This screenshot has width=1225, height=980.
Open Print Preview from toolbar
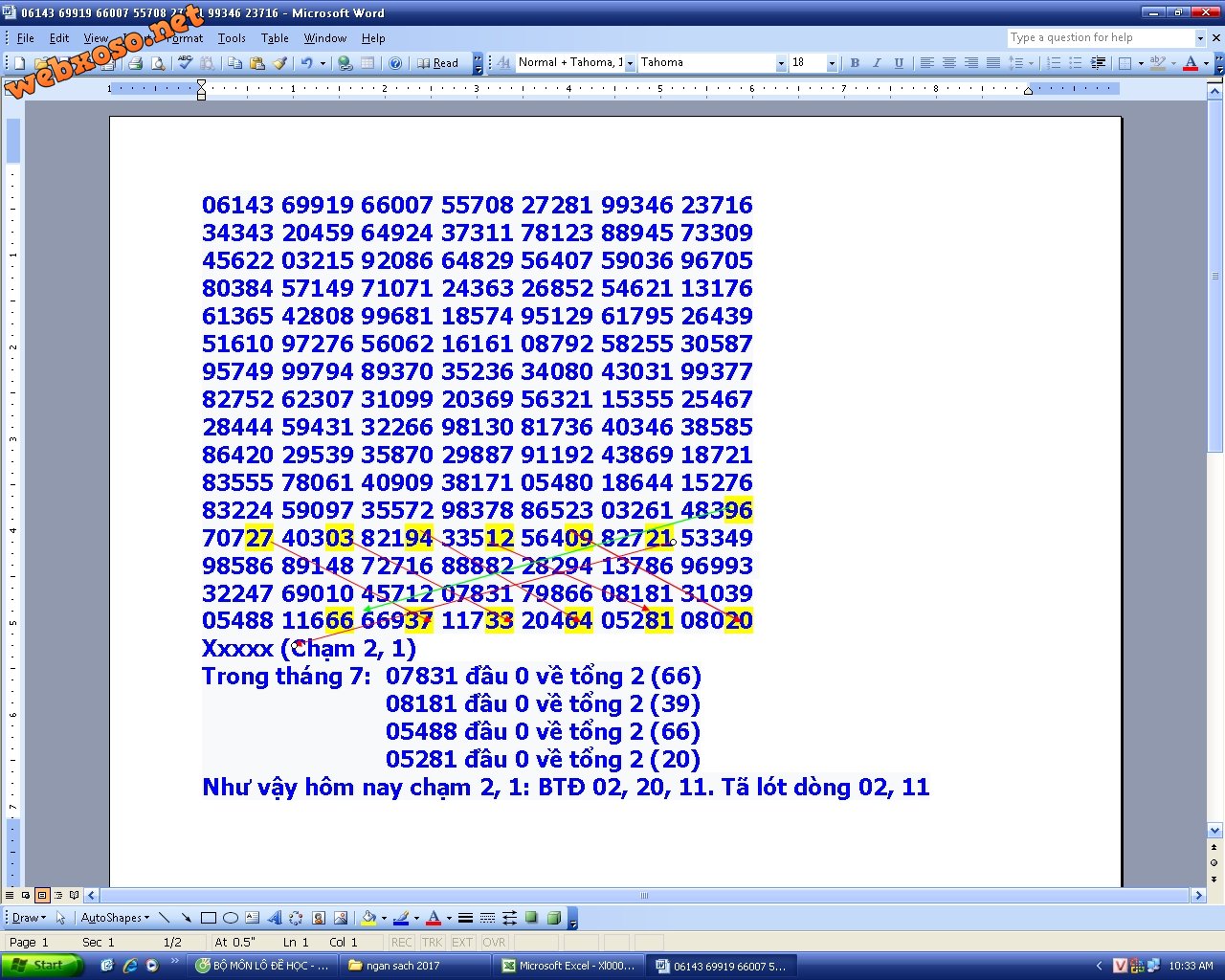click(158, 63)
